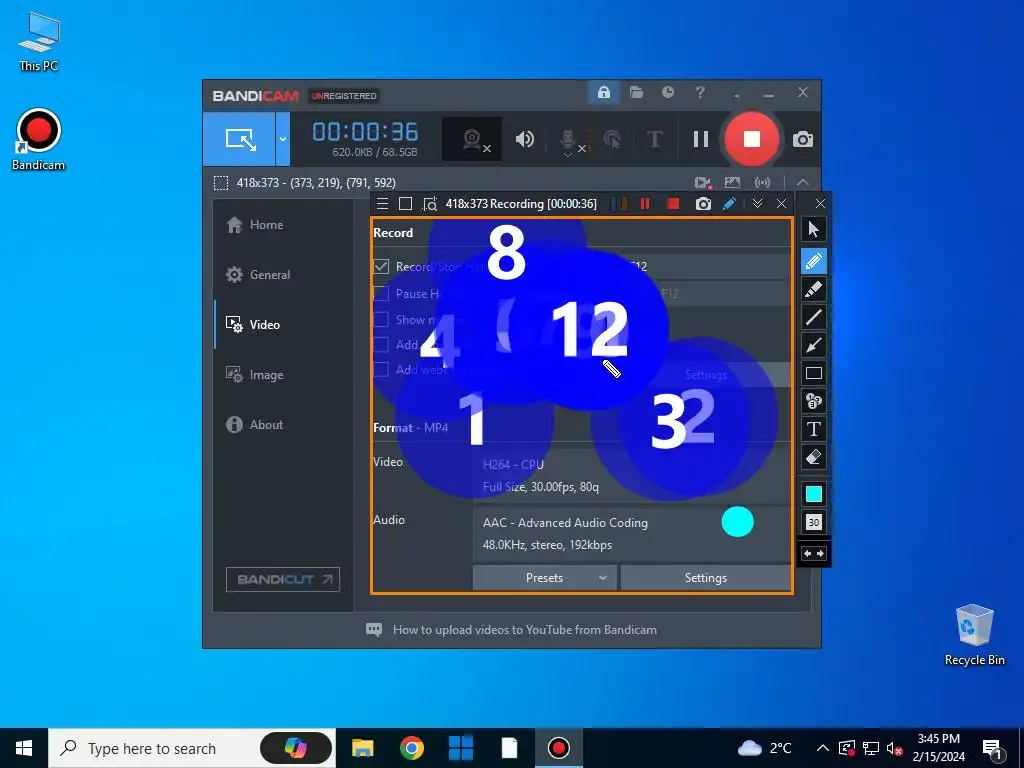Click the Type here to search box
Screen dimensions: 1024x768
point(192,748)
